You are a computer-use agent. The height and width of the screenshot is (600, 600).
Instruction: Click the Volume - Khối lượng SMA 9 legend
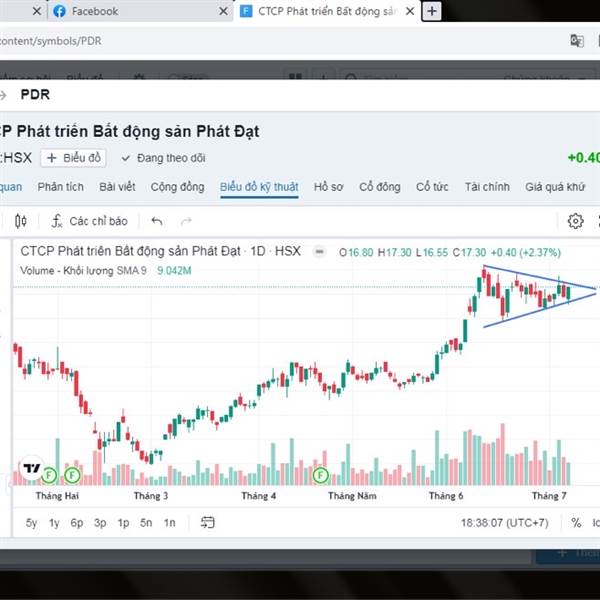83,271
